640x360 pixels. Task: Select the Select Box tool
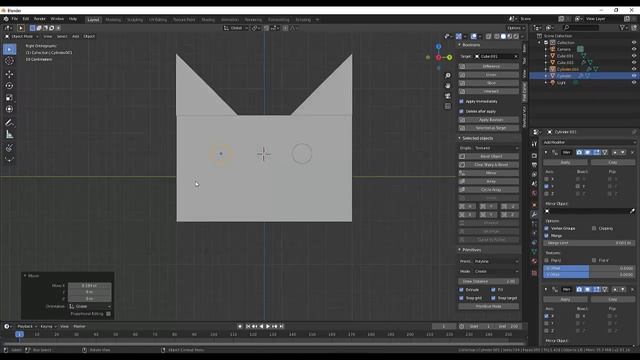pyautogui.click(x=9, y=49)
